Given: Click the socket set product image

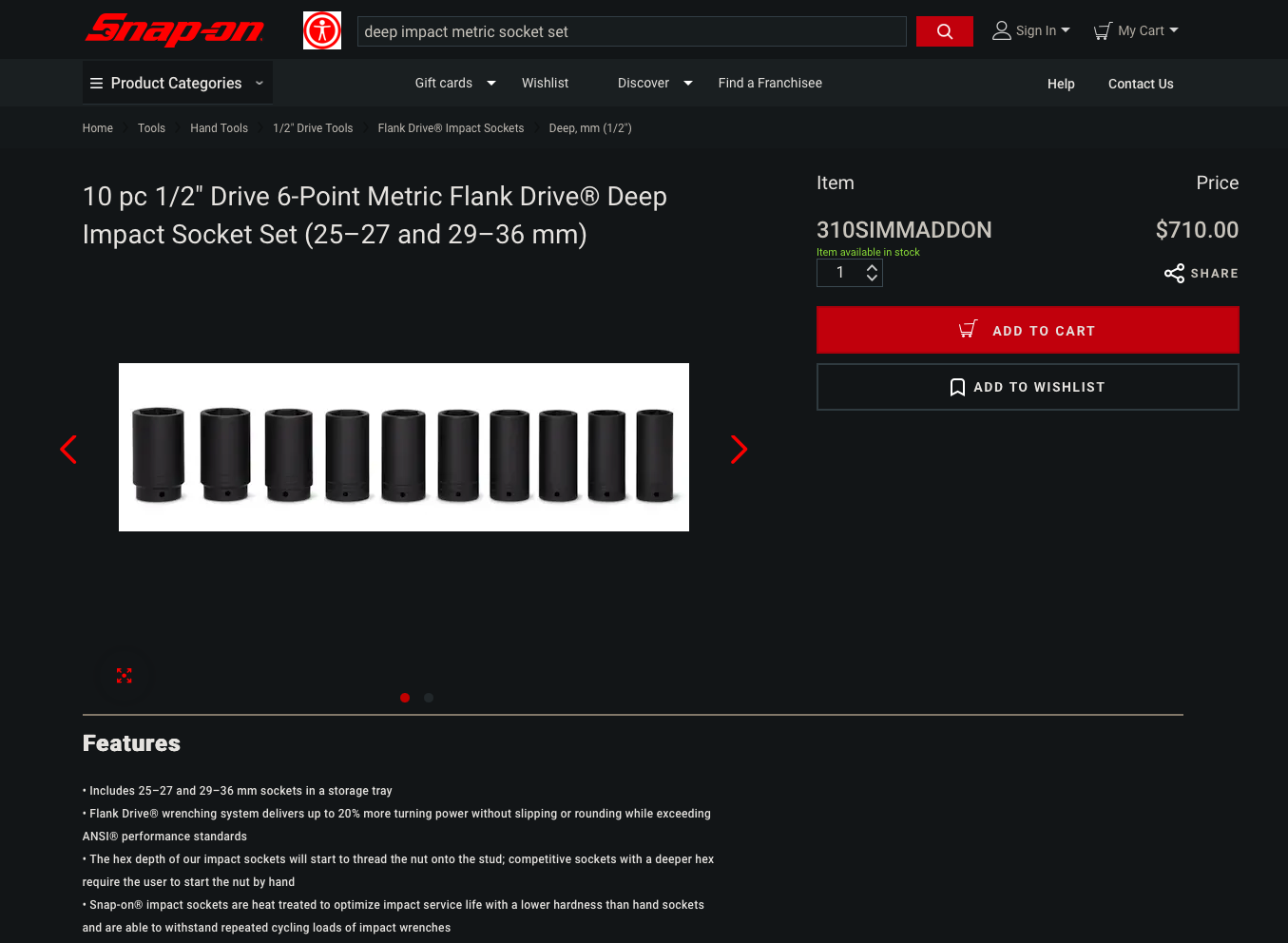Looking at the screenshot, I should (x=404, y=447).
